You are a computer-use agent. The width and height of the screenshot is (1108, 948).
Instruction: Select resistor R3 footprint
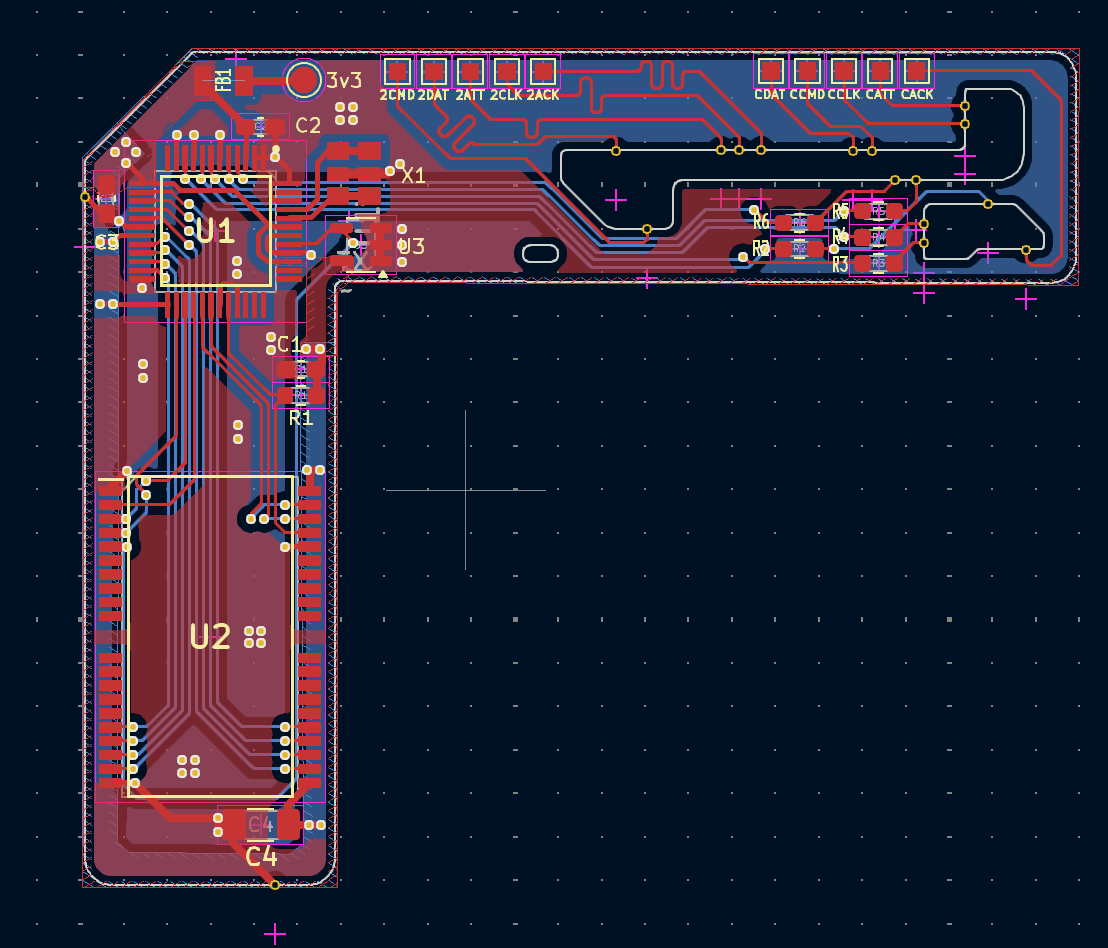click(x=878, y=263)
